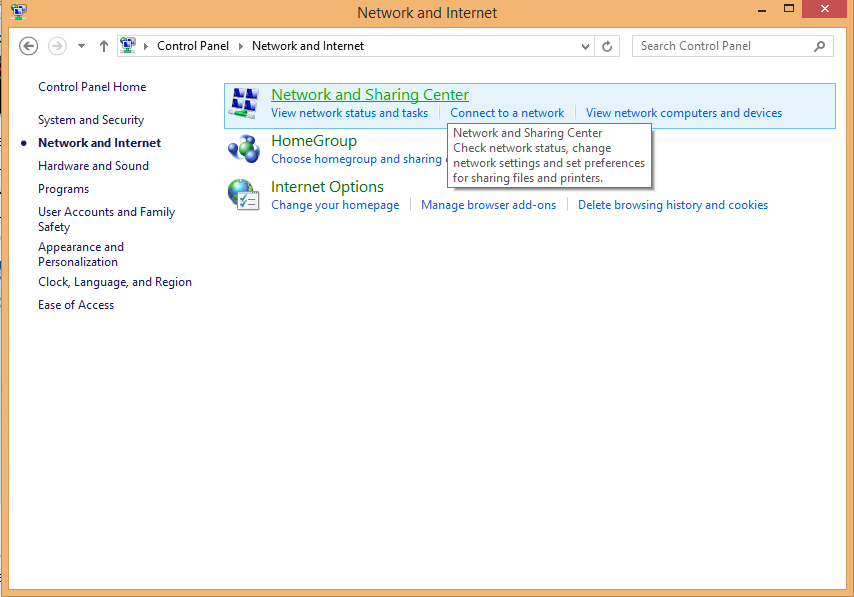The width and height of the screenshot is (854, 597).
Task: Click the Refresh icon beside the address bar
Action: click(x=607, y=46)
